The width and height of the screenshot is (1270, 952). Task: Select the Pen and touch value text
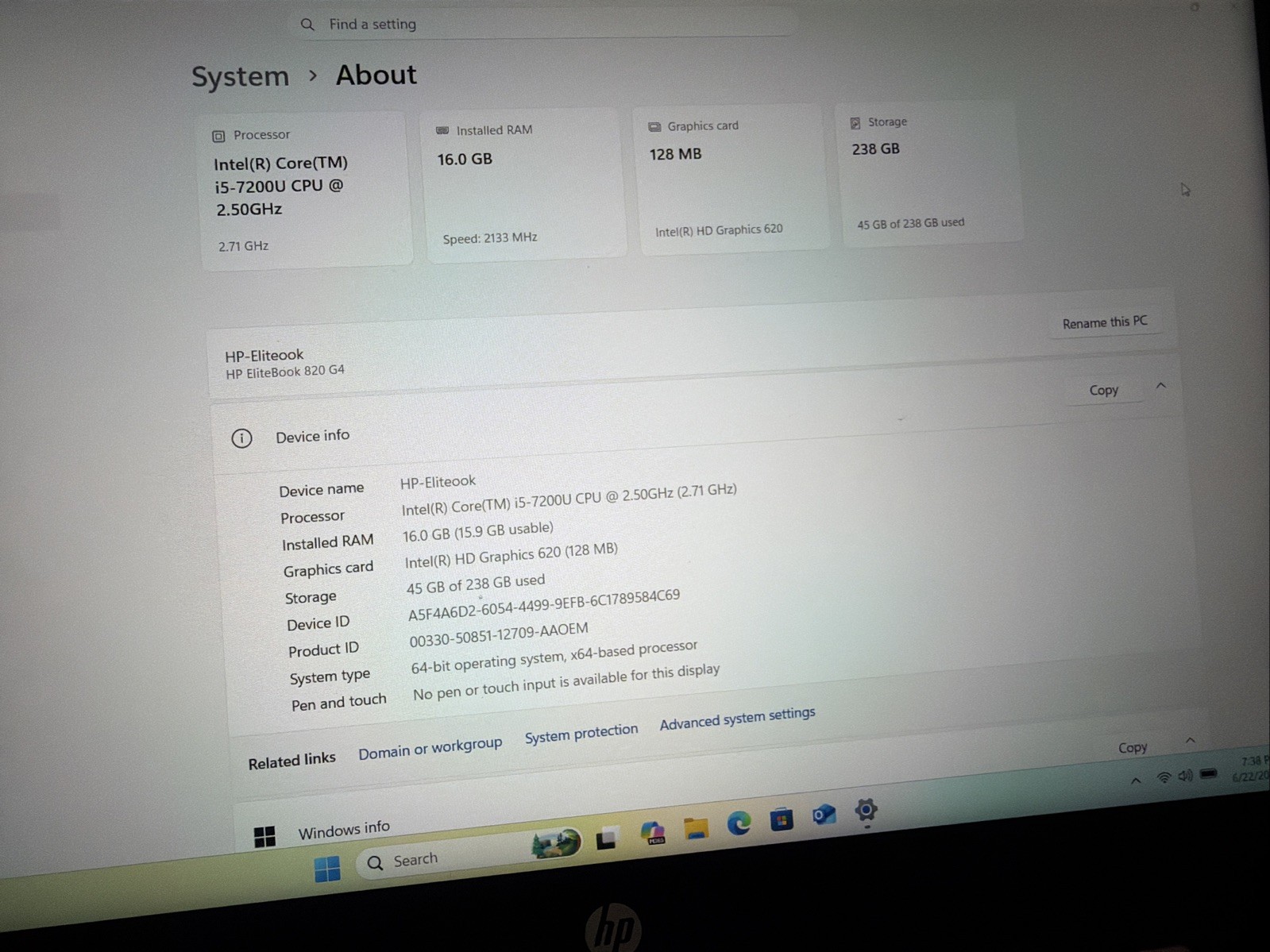(566, 682)
